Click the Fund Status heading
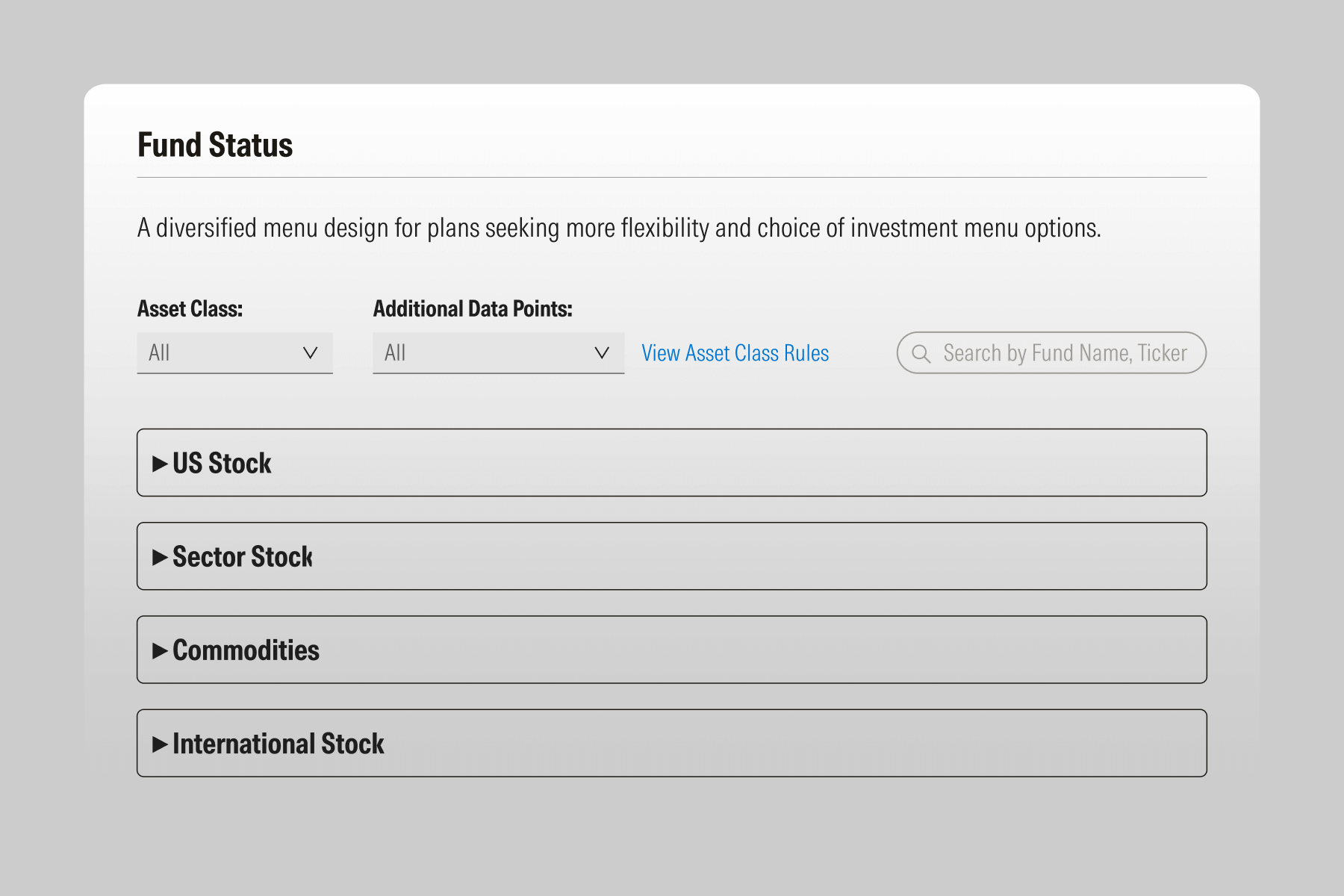1344x896 pixels. [x=215, y=145]
